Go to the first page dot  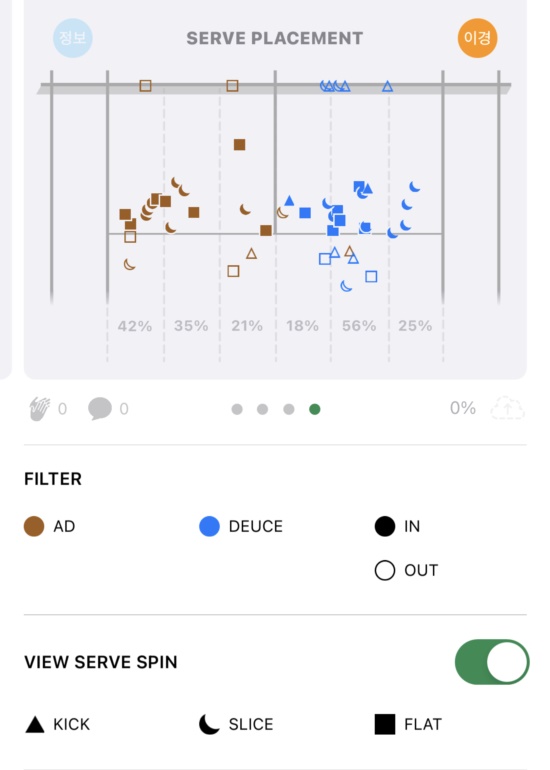(237, 409)
